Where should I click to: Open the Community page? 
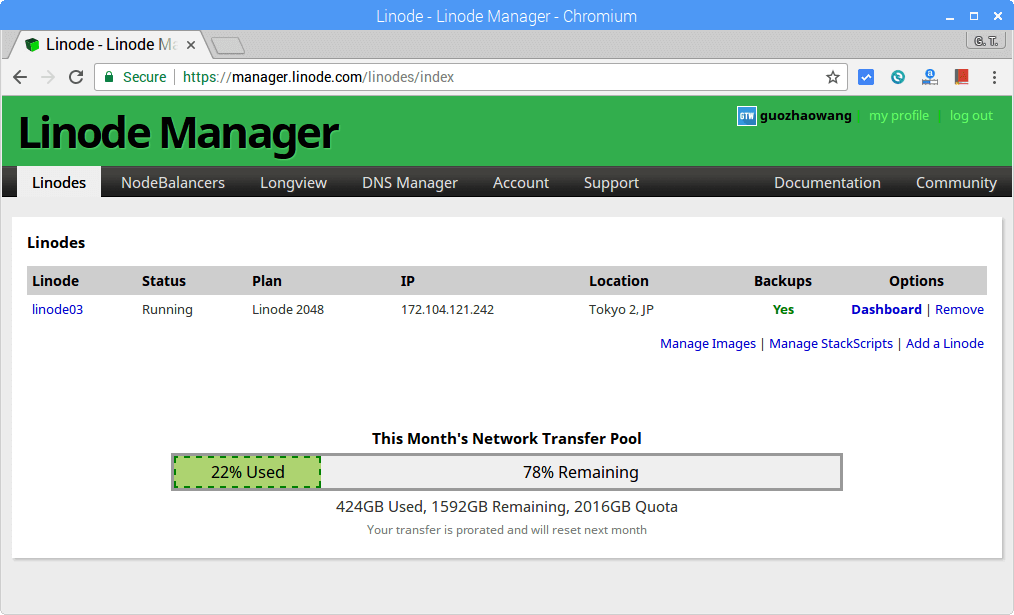coord(956,182)
